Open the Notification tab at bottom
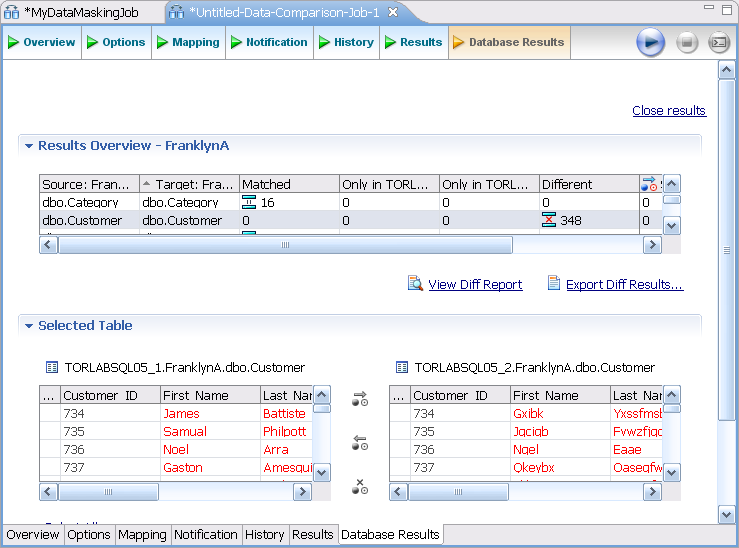Viewport: 739px width, 548px height. click(x=206, y=535)
